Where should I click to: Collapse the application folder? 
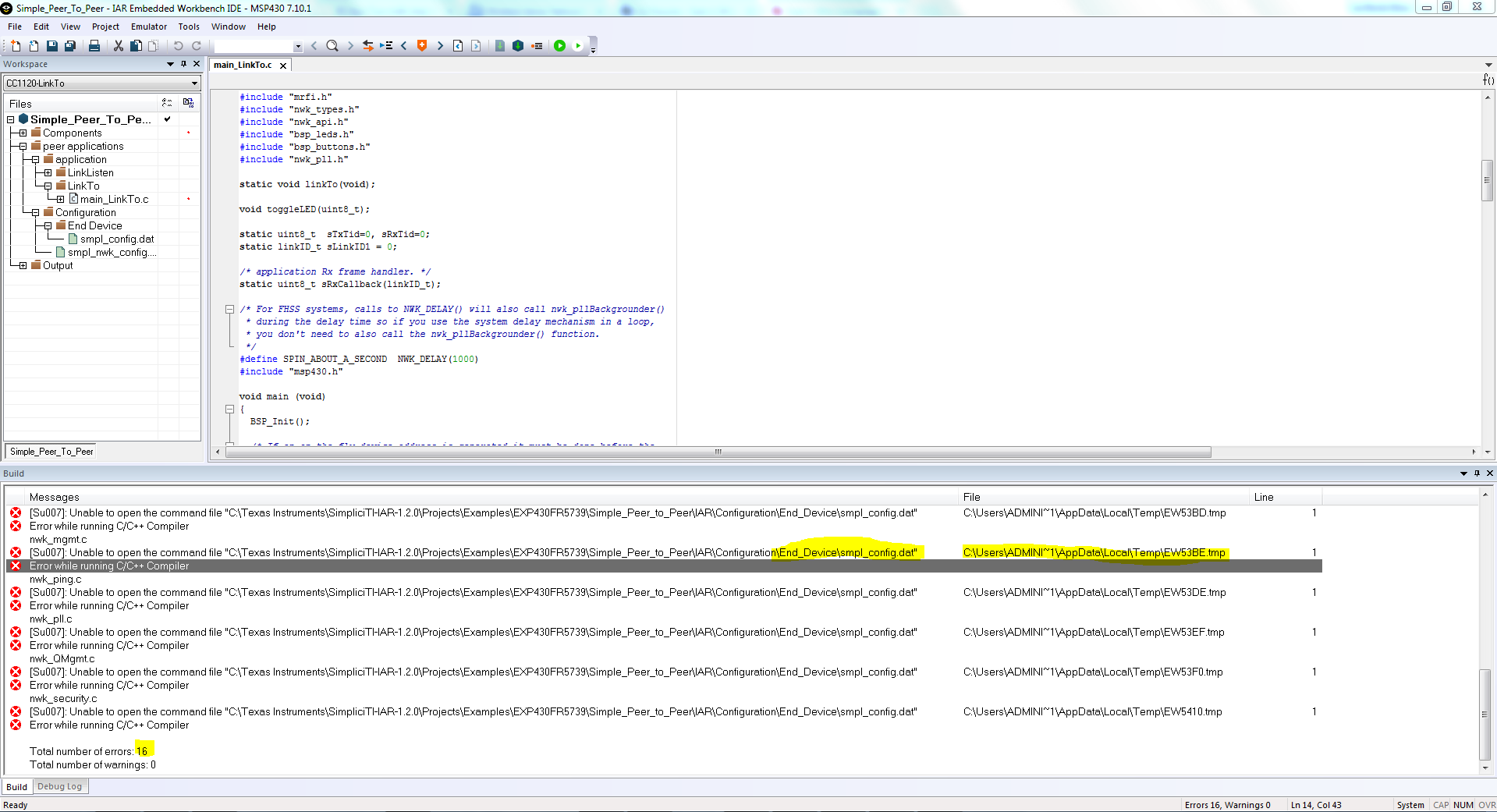[x=36, y=160]
